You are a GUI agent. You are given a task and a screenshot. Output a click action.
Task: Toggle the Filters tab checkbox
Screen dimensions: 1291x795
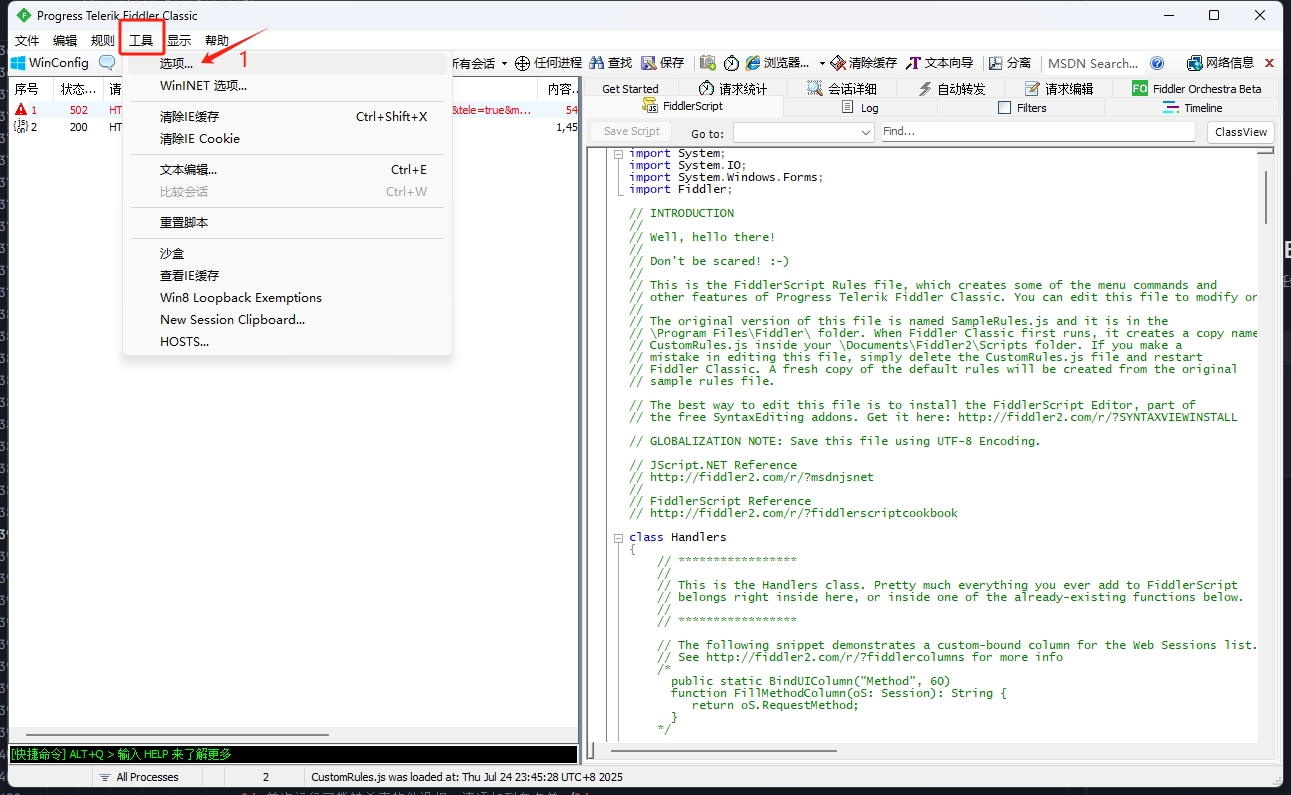(1004, 108)
